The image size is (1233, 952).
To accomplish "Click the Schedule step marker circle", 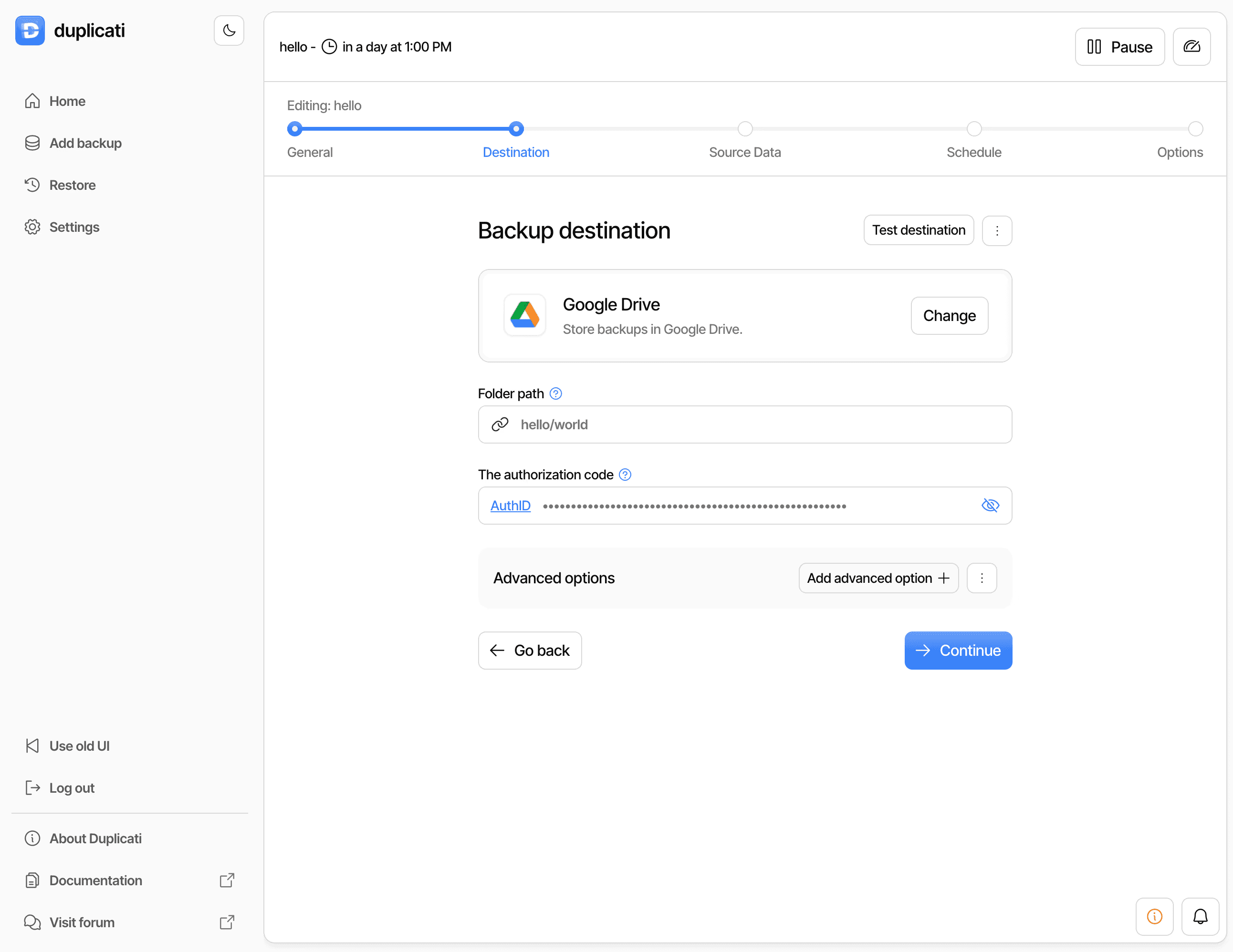I will tap(974, 129).
